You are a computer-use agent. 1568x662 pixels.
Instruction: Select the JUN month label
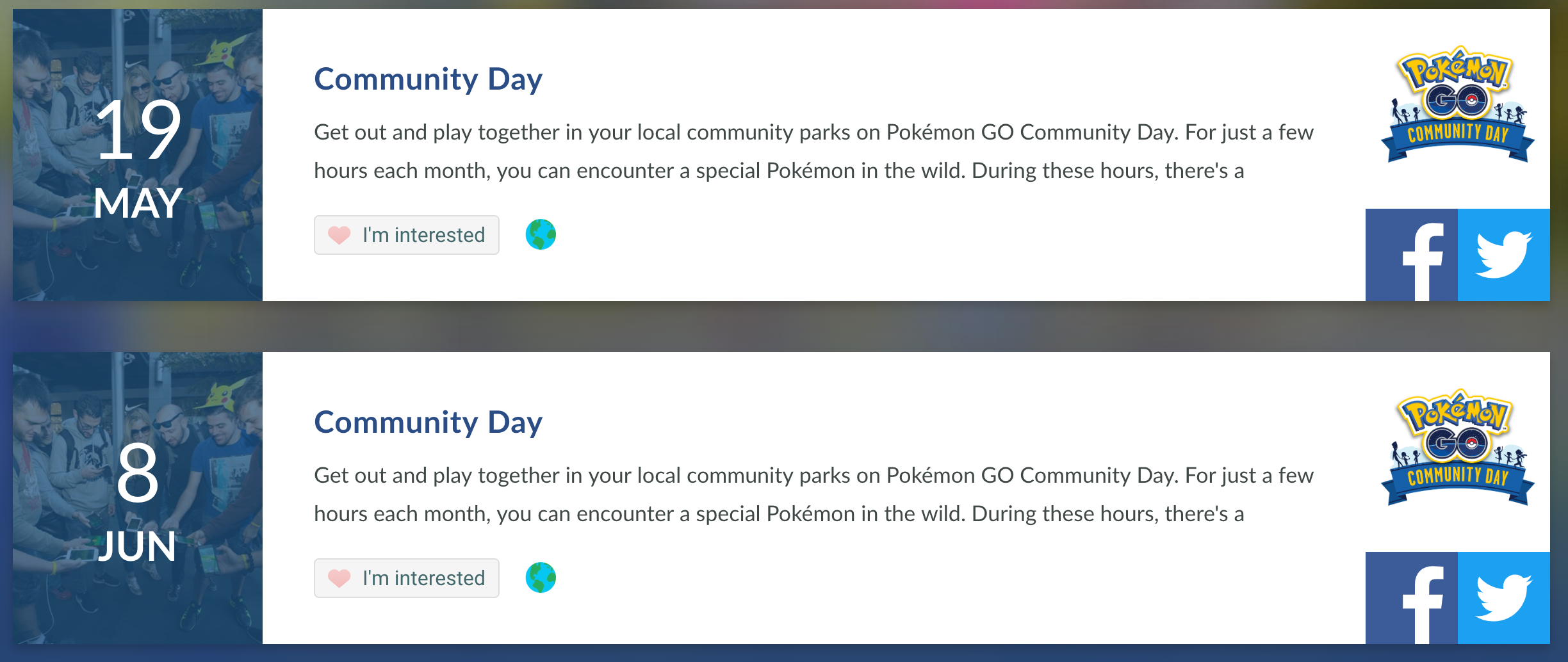138,547
